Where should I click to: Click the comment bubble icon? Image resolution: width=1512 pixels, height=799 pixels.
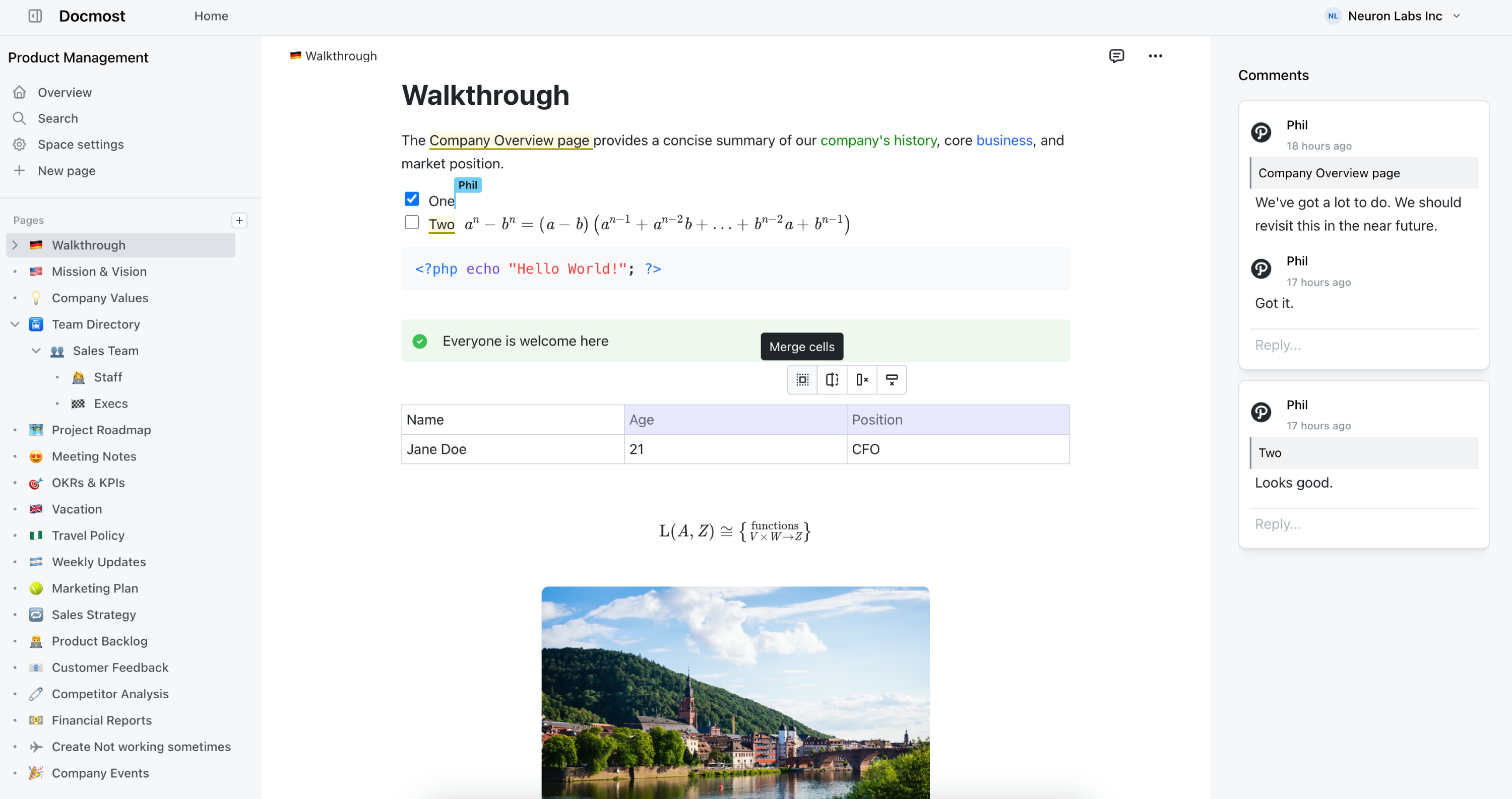[1116, 55]
